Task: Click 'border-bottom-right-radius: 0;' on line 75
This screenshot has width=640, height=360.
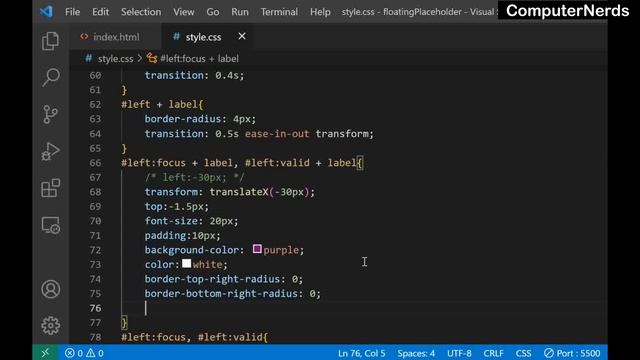Action: [x=233, y=294]
